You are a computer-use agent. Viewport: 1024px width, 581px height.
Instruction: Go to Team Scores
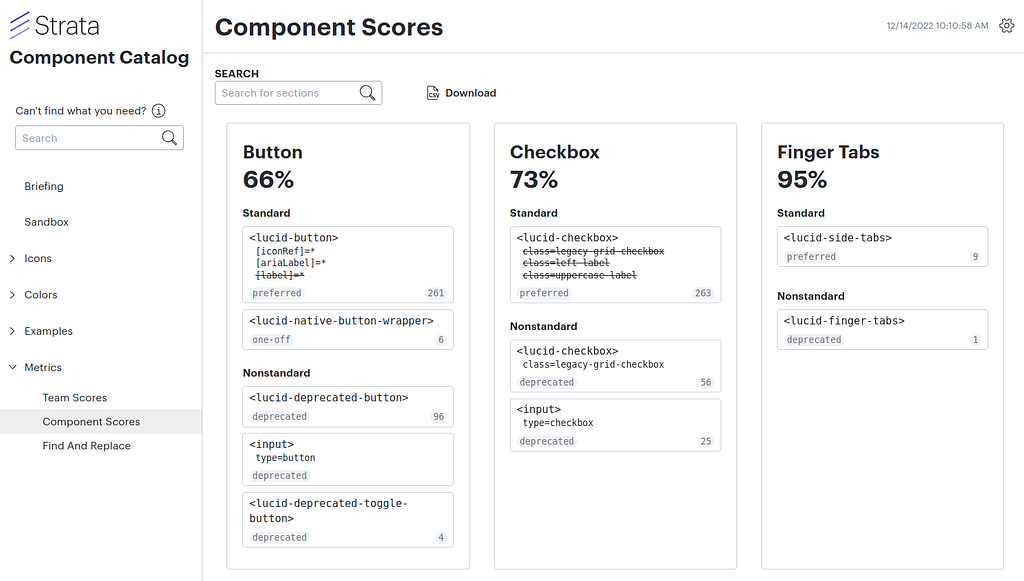click(x=74, y=398)
